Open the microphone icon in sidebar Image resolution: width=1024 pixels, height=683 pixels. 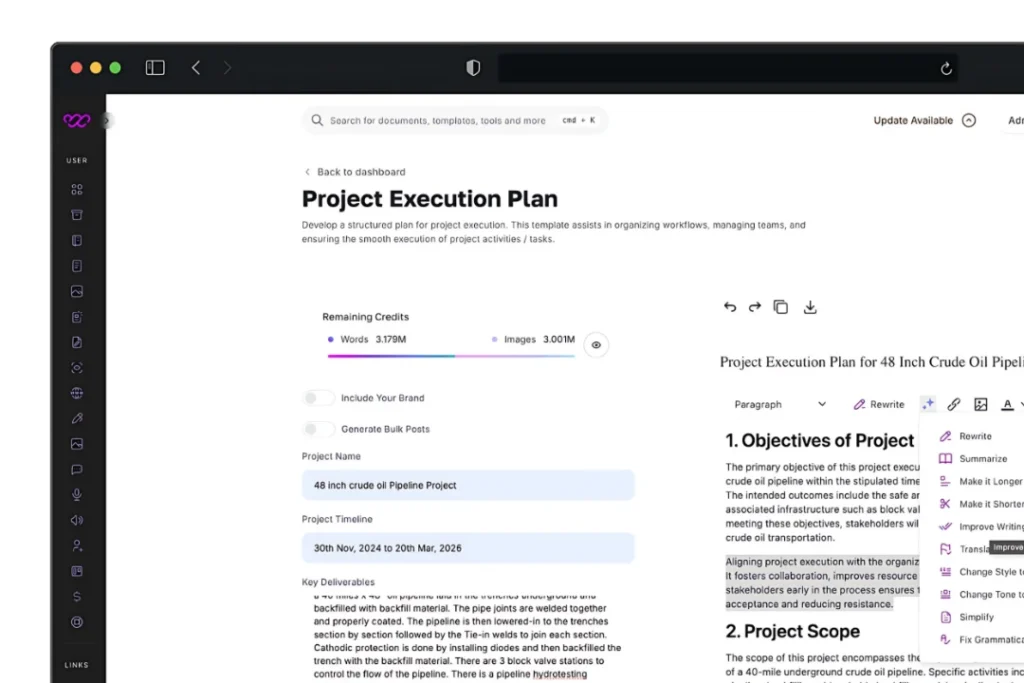pyautogui.click(x=76, y=495)
